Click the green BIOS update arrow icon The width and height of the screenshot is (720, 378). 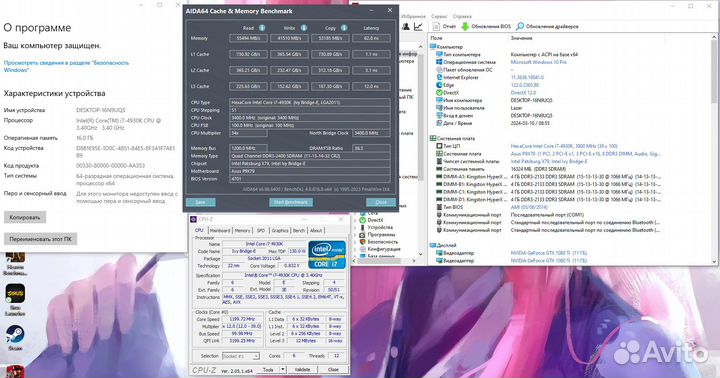465,27
